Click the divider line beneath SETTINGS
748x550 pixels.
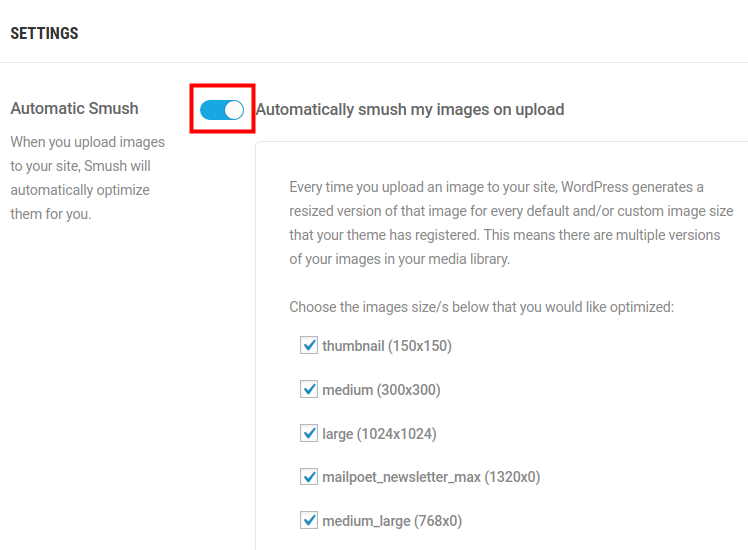pyautogui.click(x=374, y=63)
